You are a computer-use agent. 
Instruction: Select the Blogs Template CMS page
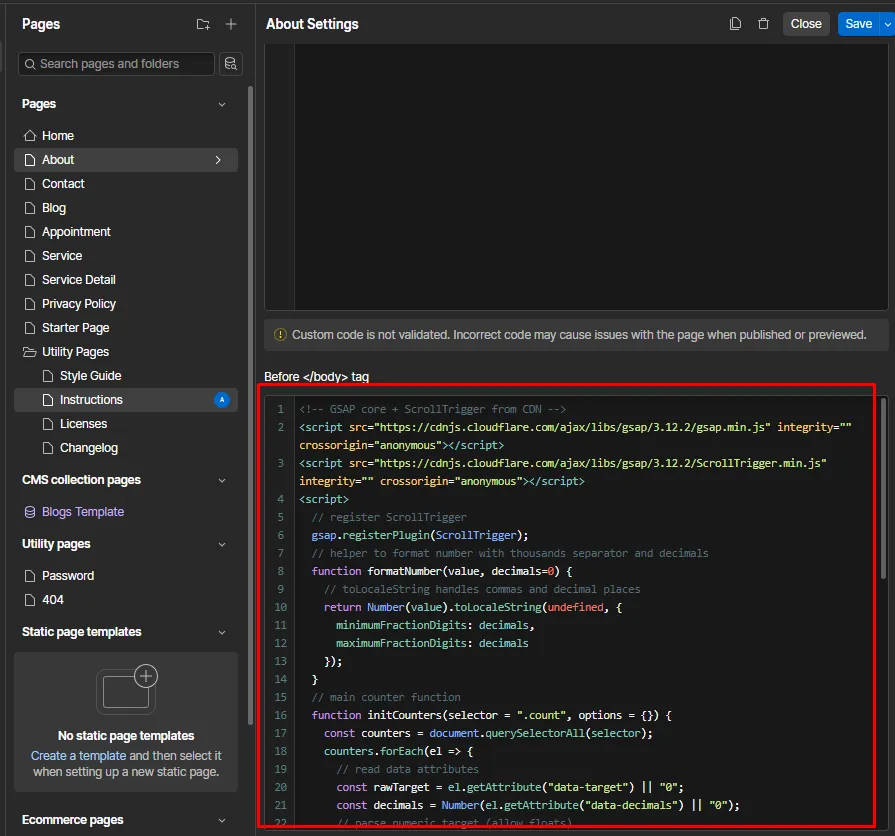(x=82, y=512)
